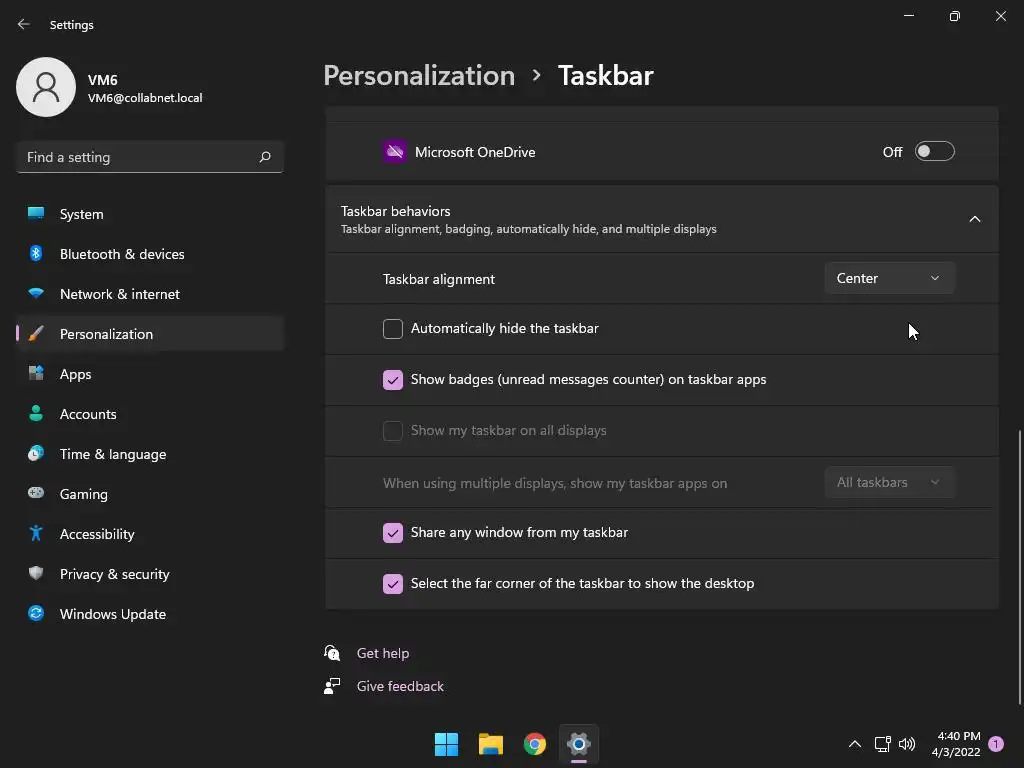The height and width of the screenshot is (768, 1024).
Task: Uncheck Show badges on taskbar apps
Action: click(392, 379)
